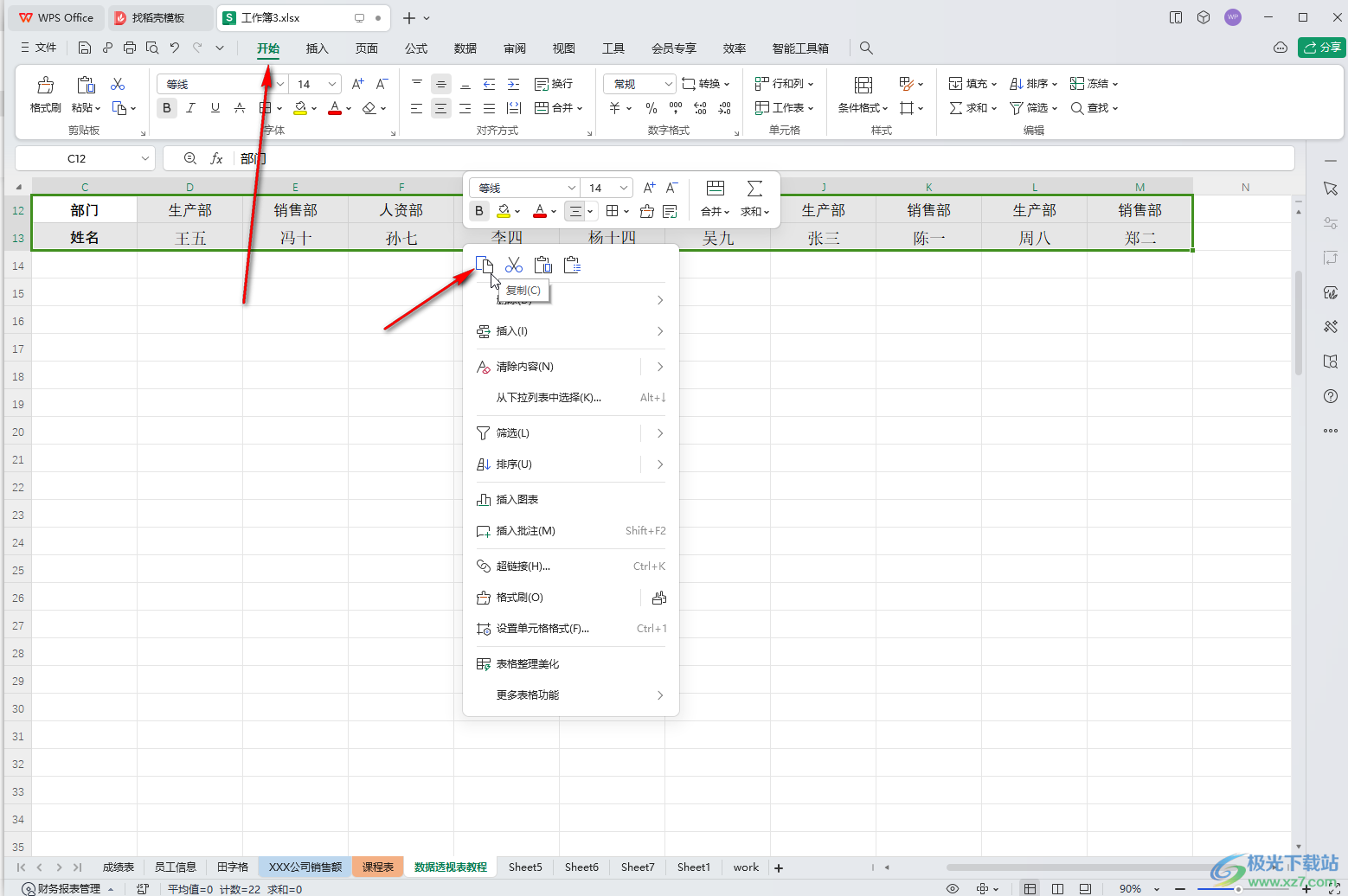The height and width of the screenshot is (896, 1348).
Task: Paste using the context menu paste icon
Action: coord(543,265)
